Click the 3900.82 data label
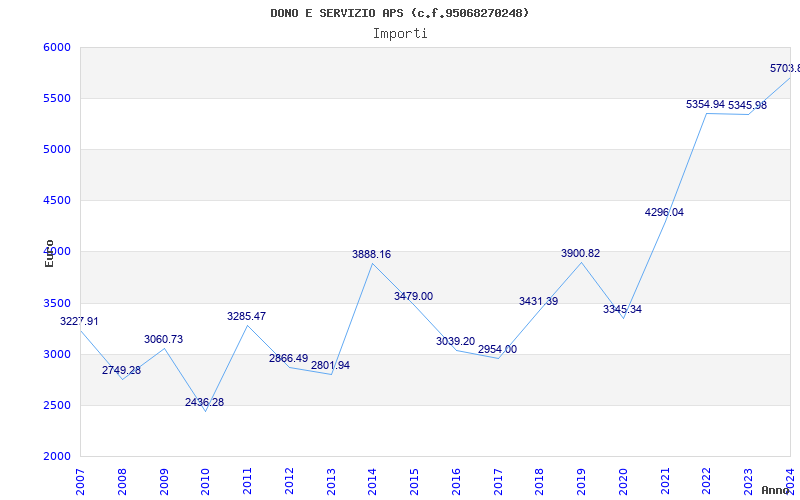This screenshot has width=800, height=500. (581, 253)
